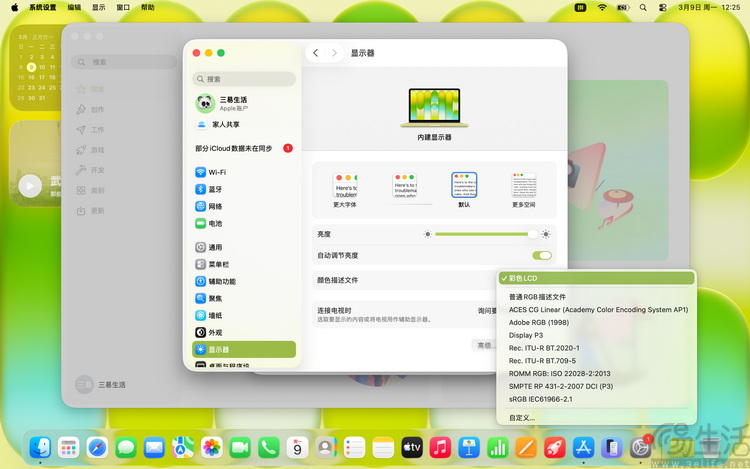Image resolution: width=750 pixels, height=469 pixels.
Task: Open Music from the Dock
Action: [x=441, y=448]
